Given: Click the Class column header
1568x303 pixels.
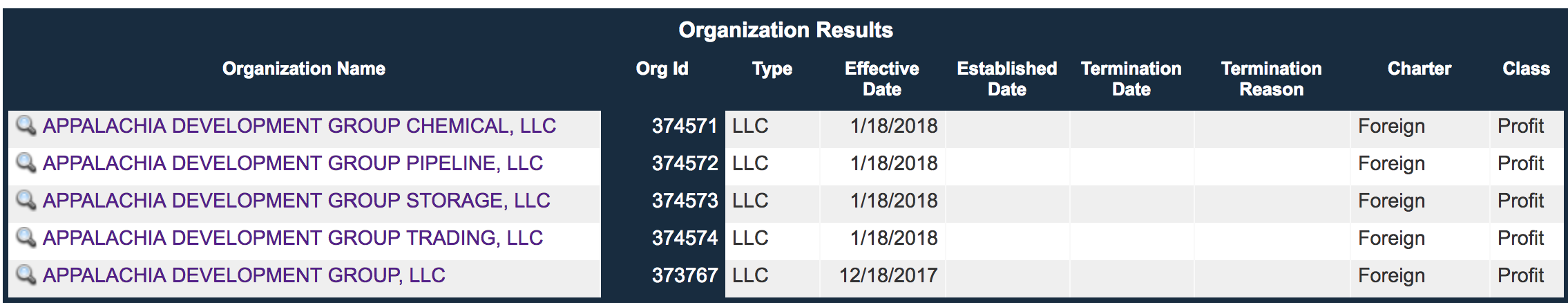Looking at the screenshot, I should [1527, 68].
